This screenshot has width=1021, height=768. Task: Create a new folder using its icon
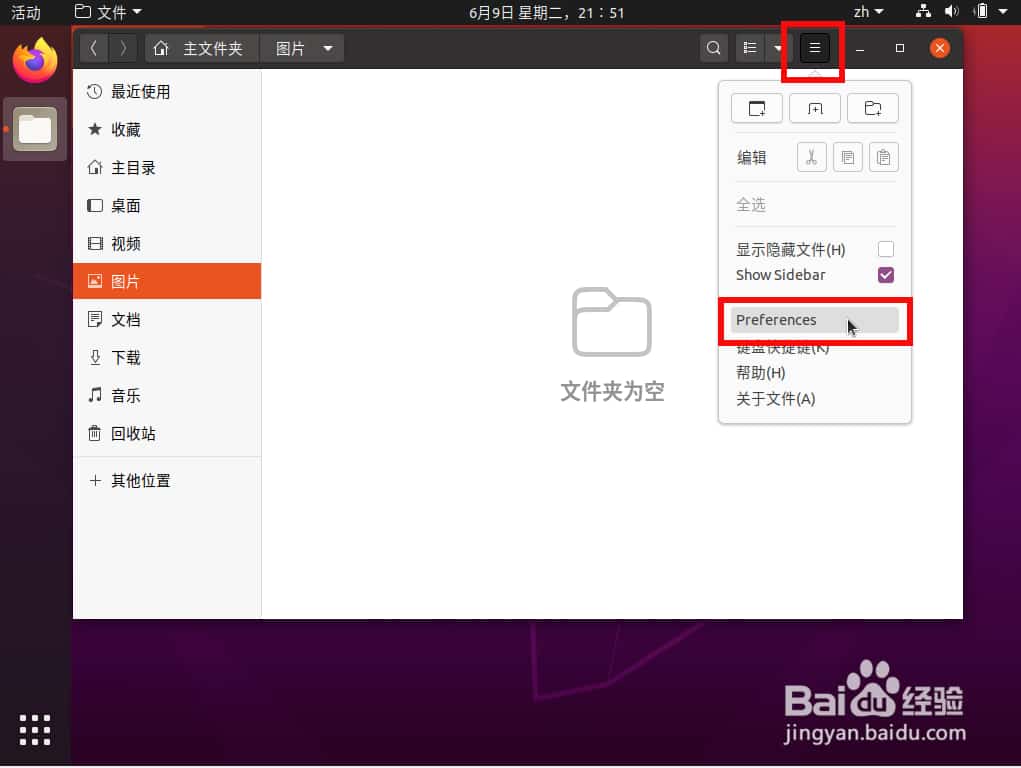tap(873, 108)
